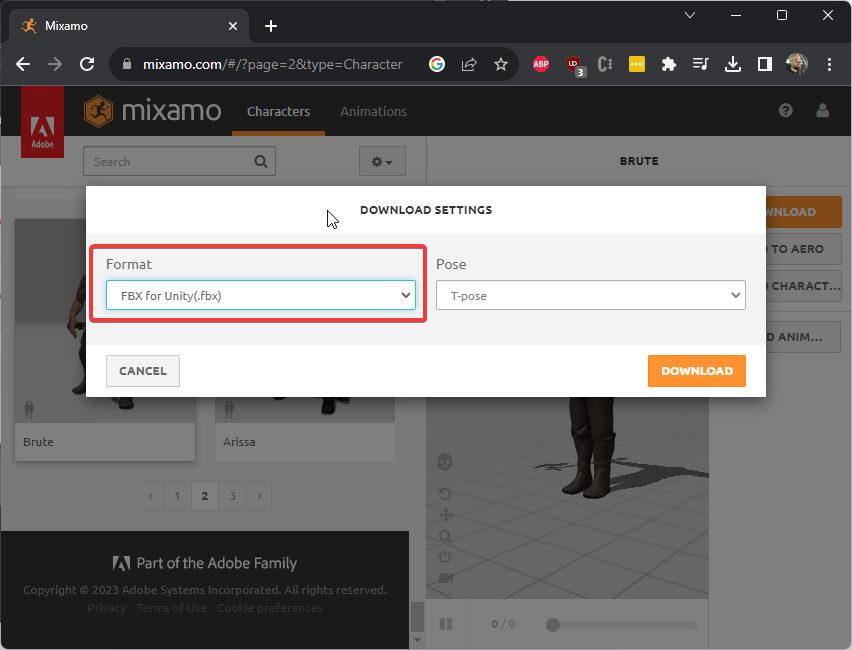Image resolution: width=852 pixels, height=650 pixels.
Task: Open the Terms of Use link
Action: point(171,608)
